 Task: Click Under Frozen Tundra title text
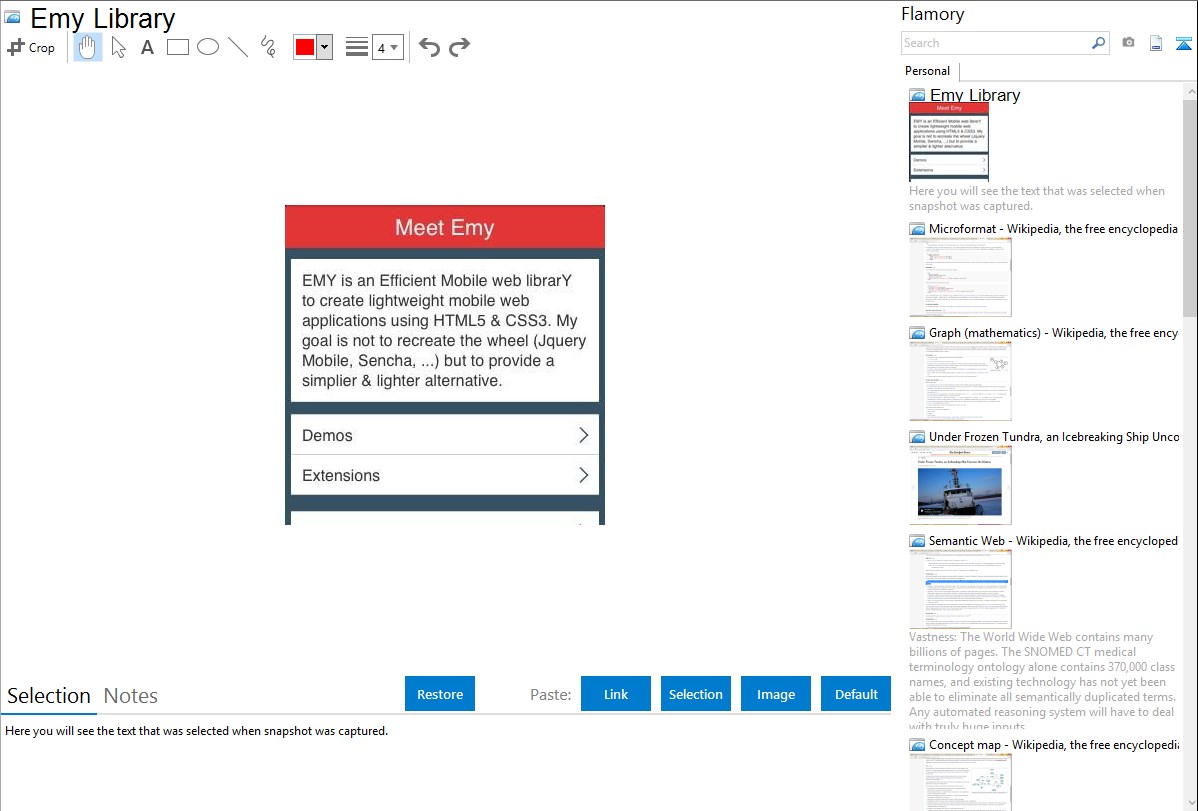point(1054,436)
